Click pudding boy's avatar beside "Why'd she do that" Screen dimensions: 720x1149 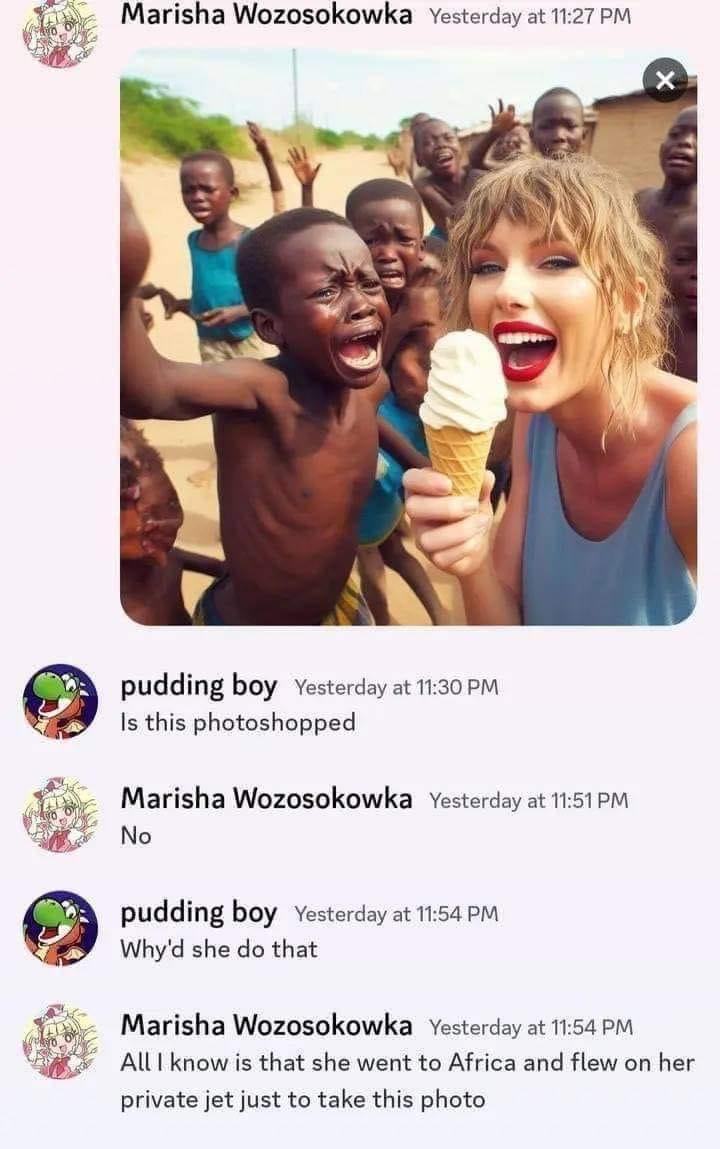click(60, 928)
